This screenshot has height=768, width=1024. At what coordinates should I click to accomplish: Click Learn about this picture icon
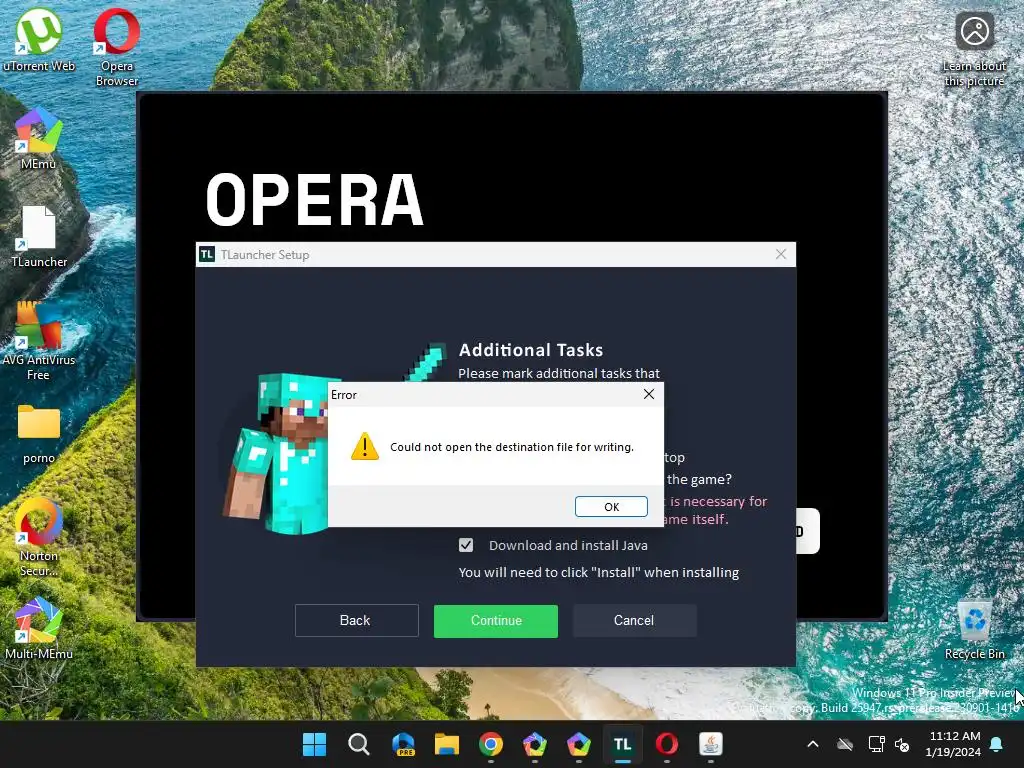tap(974, 50)
